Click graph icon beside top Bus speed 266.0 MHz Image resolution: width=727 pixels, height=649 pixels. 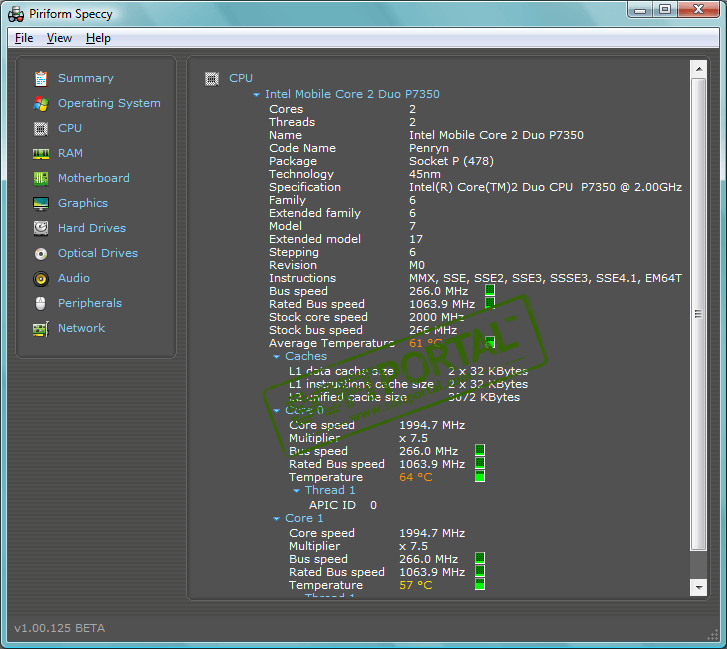490,290
